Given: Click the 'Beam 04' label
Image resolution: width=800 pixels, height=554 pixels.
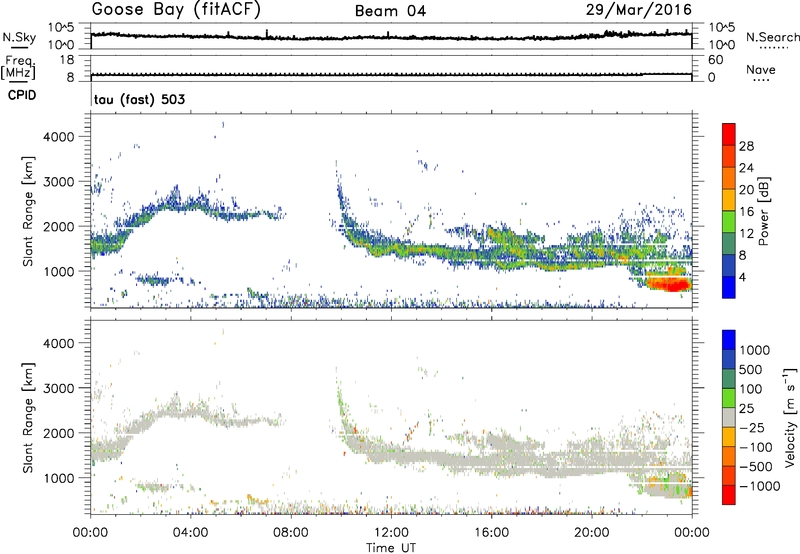Looking at the screenshot, I should tap(390, 11).
